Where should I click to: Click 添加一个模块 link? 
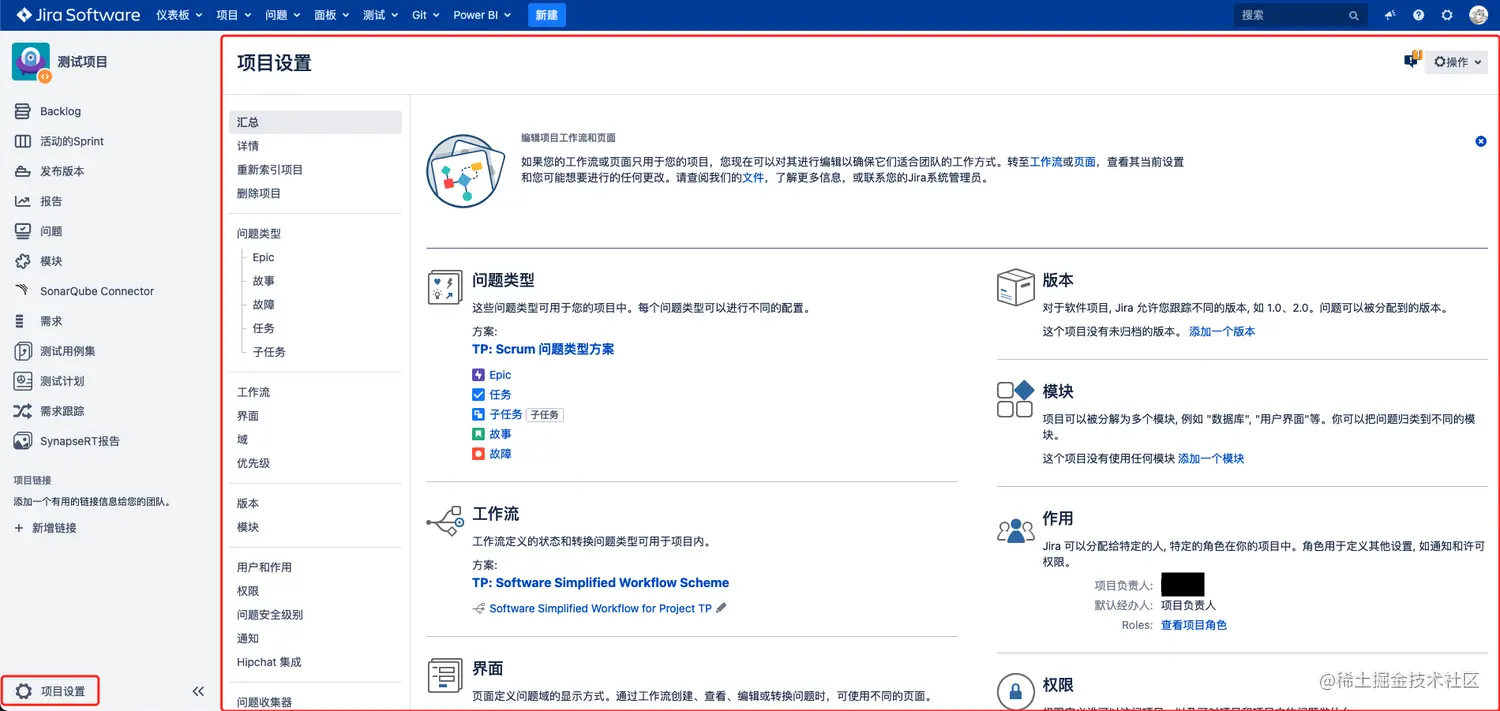pyautogui.click(x=1211, y=458)
